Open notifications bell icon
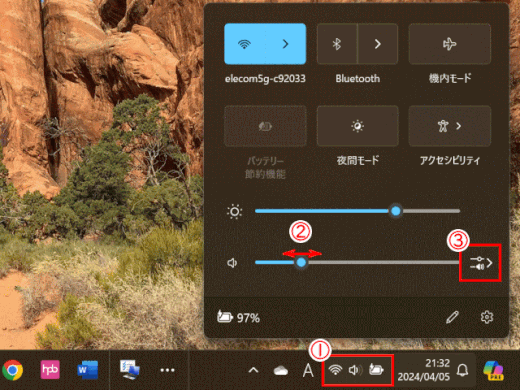520x390 pixels. tap(462, 370)
